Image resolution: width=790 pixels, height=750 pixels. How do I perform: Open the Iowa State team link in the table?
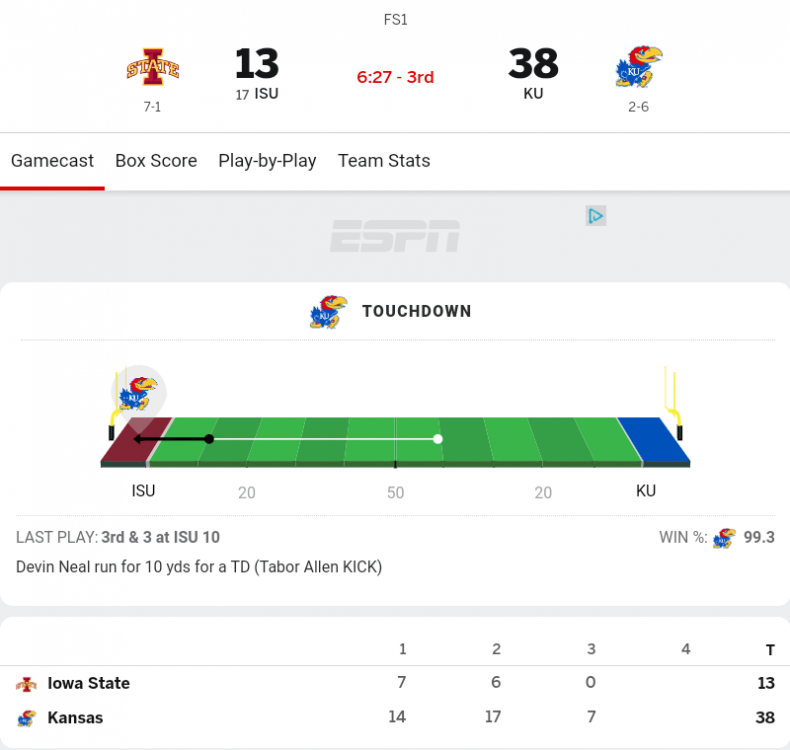tap(89, 684)
